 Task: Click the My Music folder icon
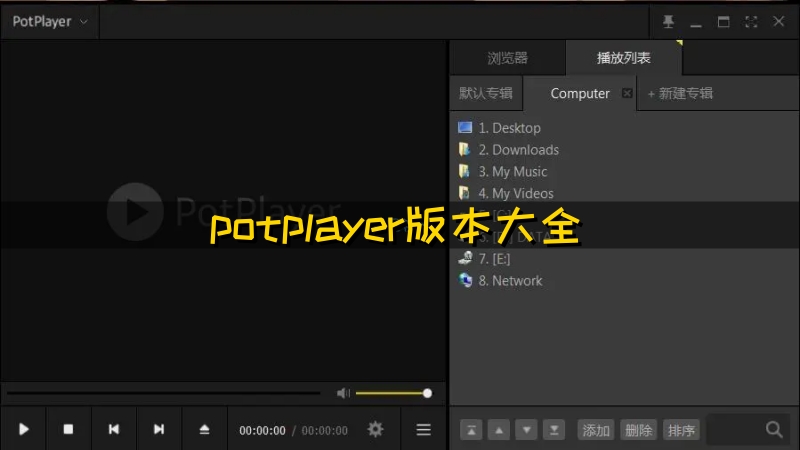tap(464, 171)
